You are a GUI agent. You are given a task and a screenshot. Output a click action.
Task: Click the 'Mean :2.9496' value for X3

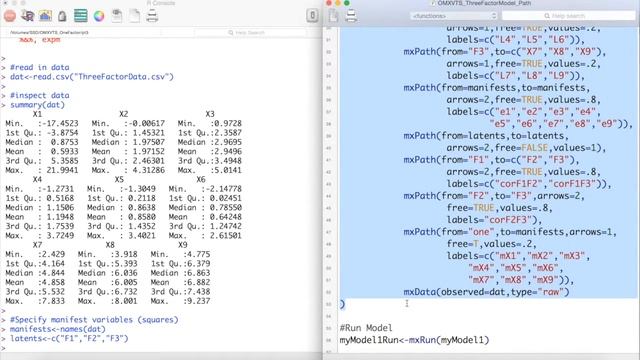[210, 151]
